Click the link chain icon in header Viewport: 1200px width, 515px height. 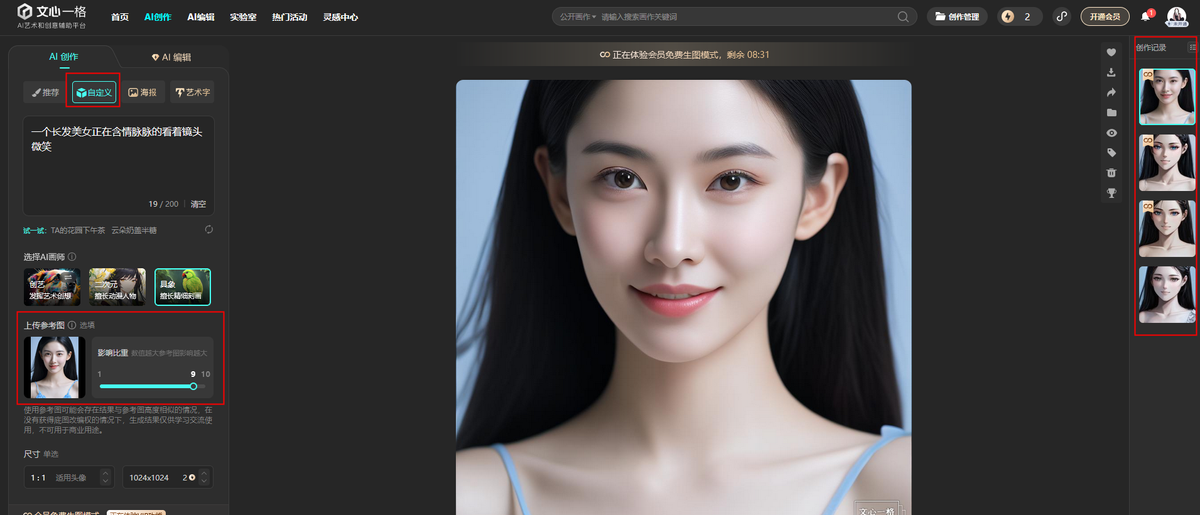tap(1061, 16)
